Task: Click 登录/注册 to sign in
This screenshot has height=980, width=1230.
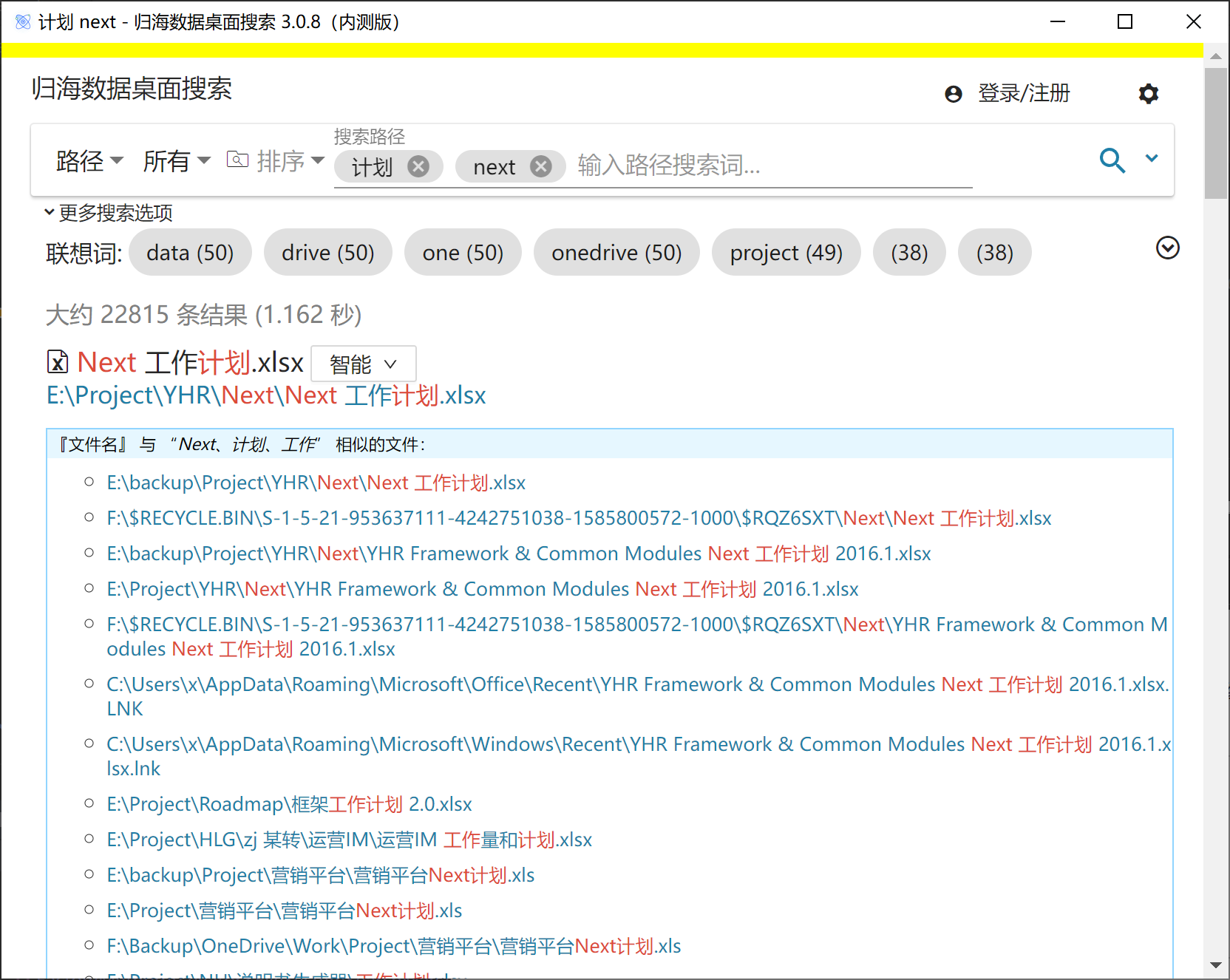Action: pyautogui.click(x=1023, y=94)
